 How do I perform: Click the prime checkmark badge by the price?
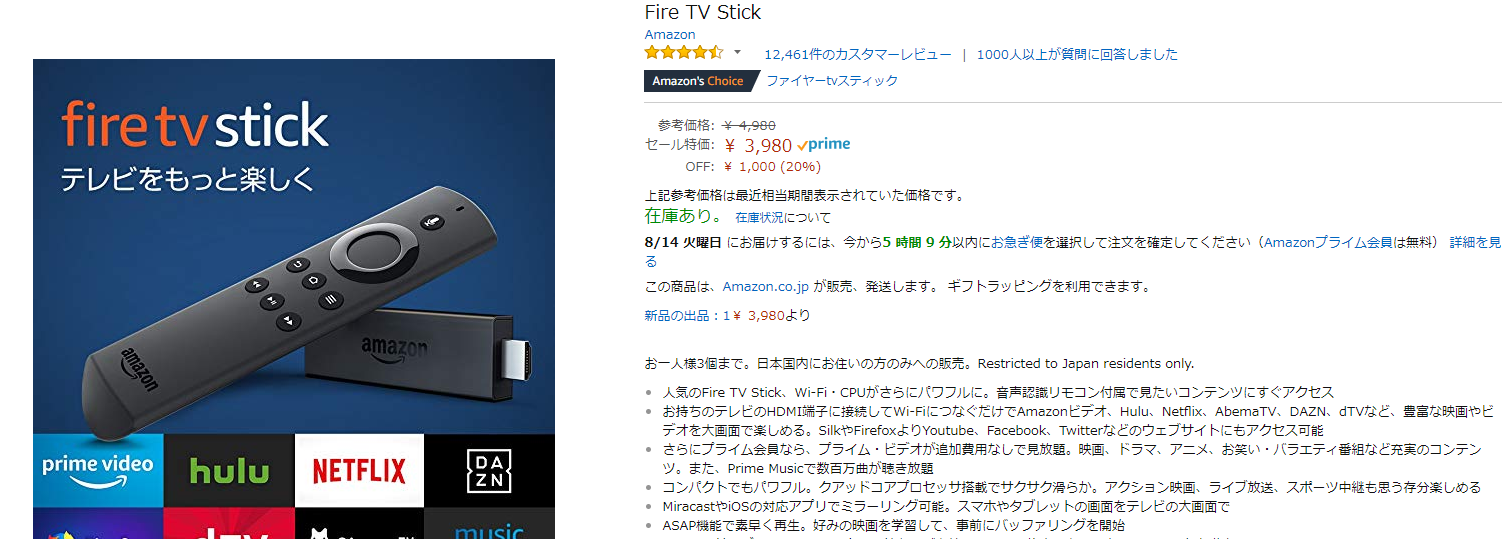pyautogui.click(x=824, y=145)
